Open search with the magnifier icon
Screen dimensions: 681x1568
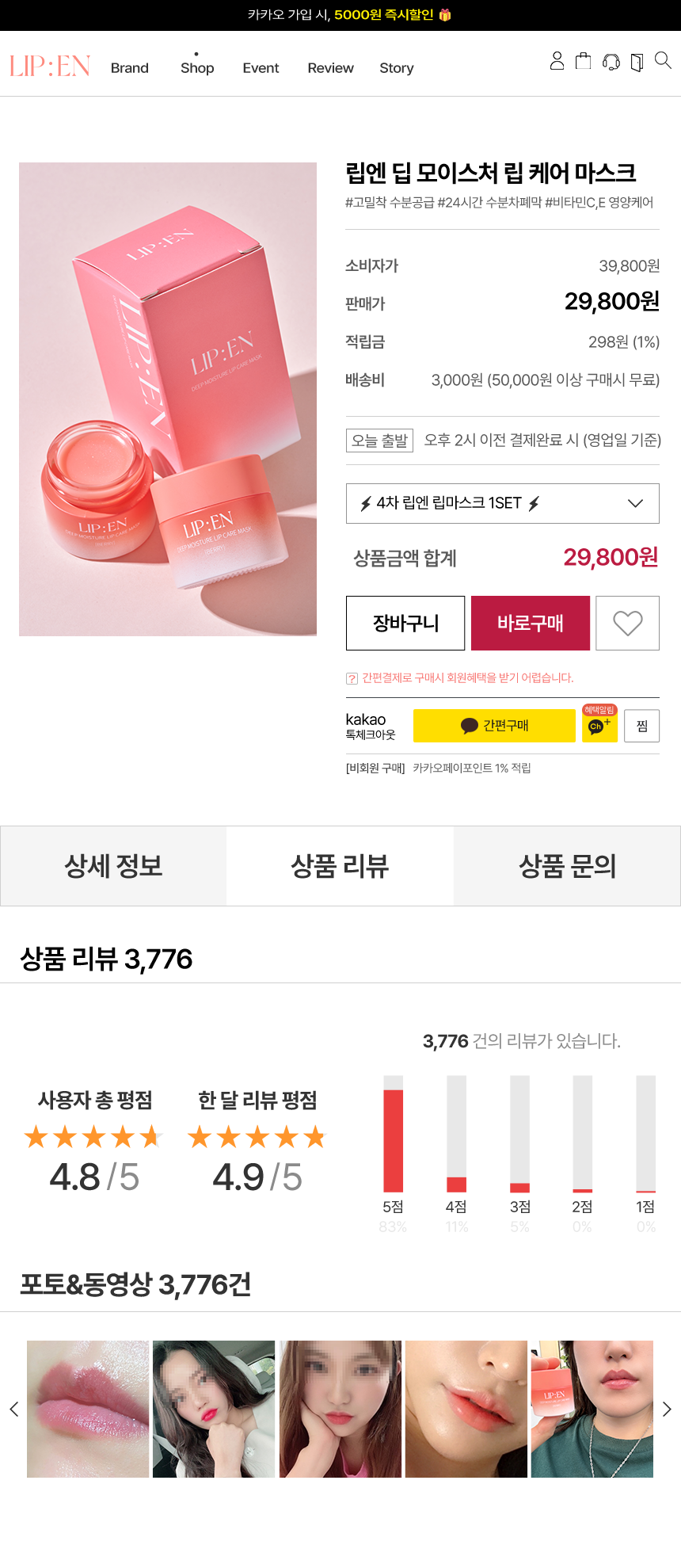pos(663,60)
